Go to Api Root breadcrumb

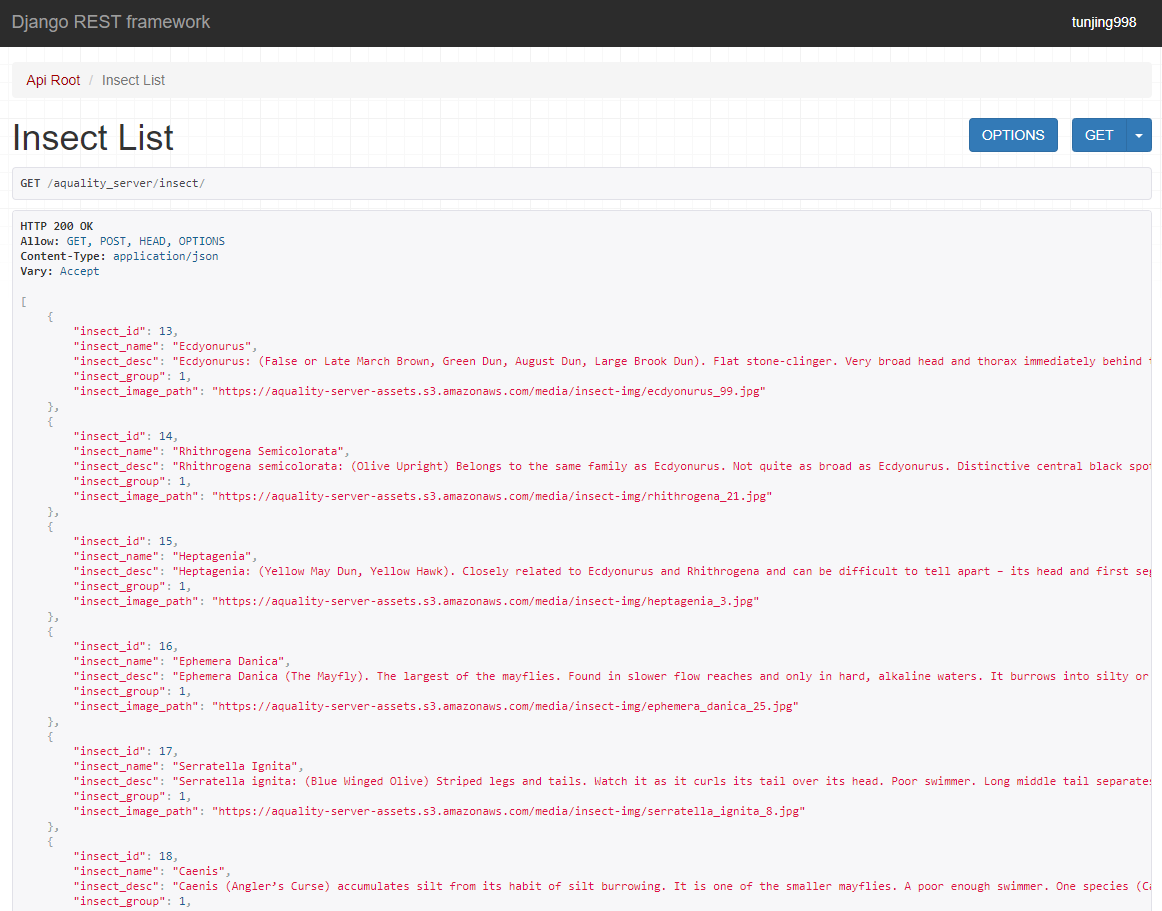click(53, 80)
